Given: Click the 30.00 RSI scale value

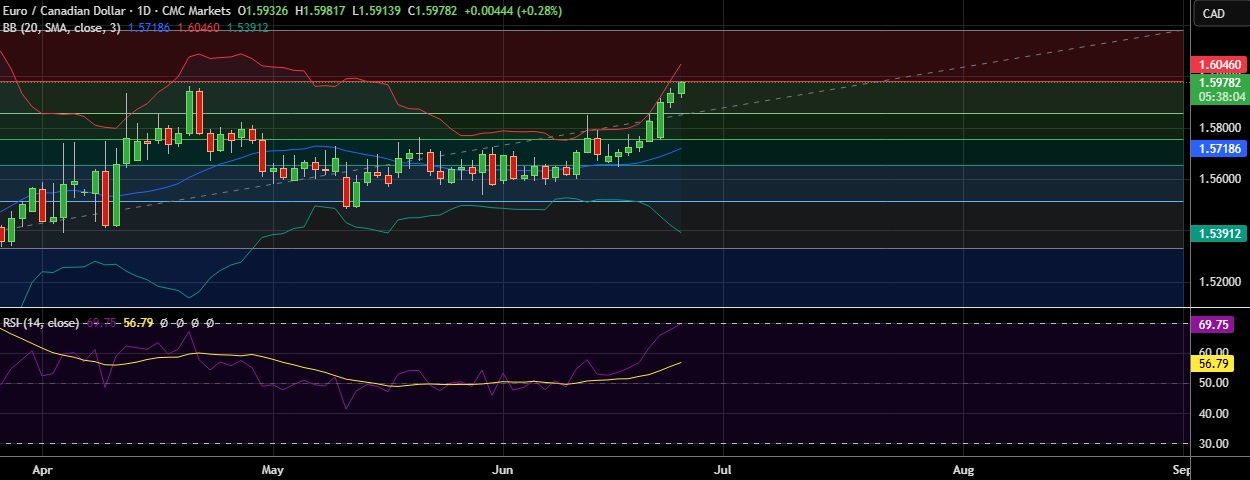Looking at the screenshot, I should pos(1215,443).
